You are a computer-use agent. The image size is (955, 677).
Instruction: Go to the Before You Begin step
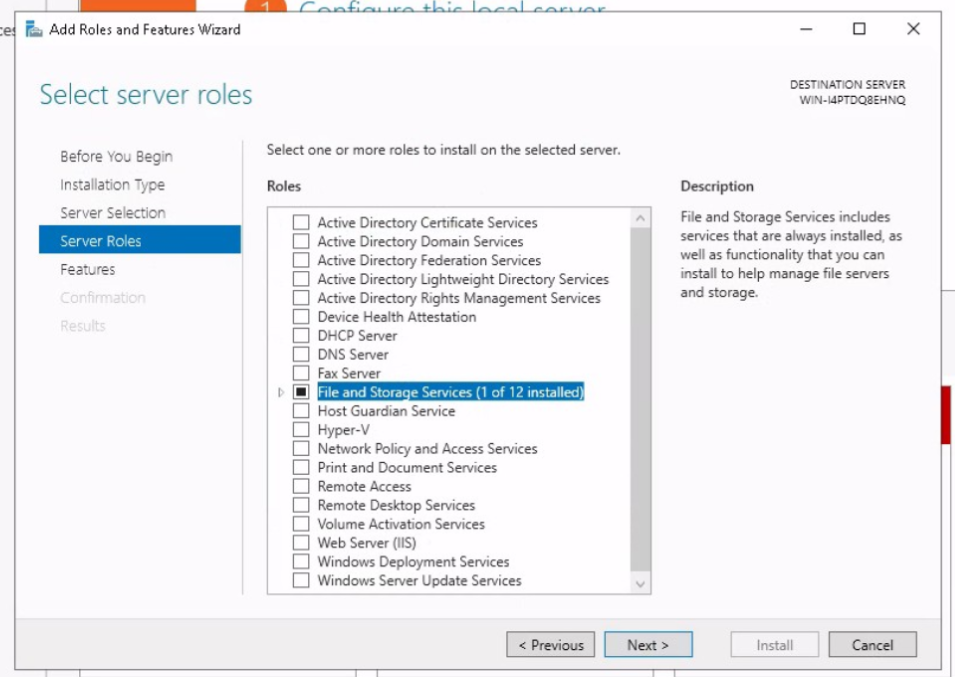tap(116, 157)
